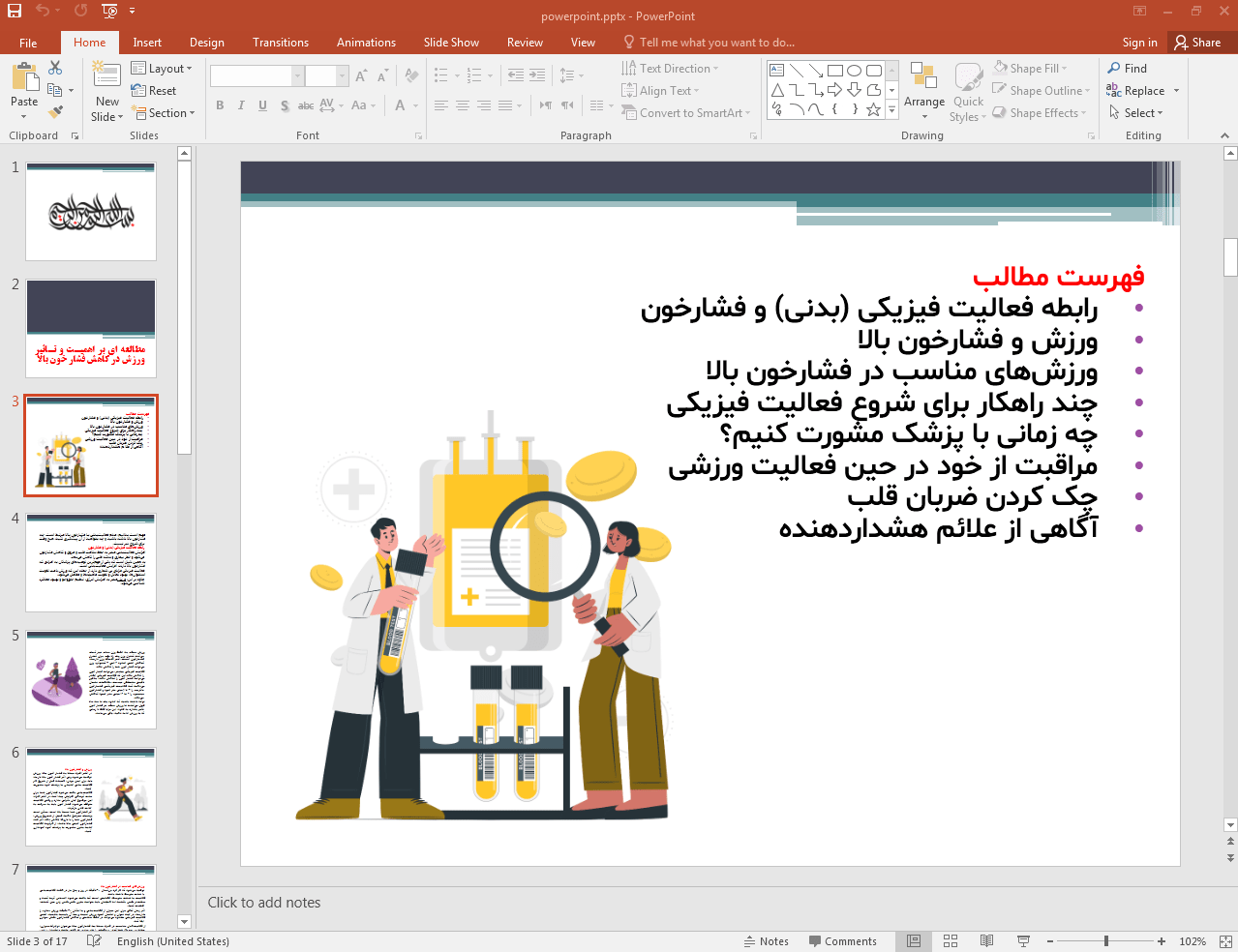Toggle the Comments pane
The height and width of the screenshot is (952, 1238).
[x=842, y=941]
